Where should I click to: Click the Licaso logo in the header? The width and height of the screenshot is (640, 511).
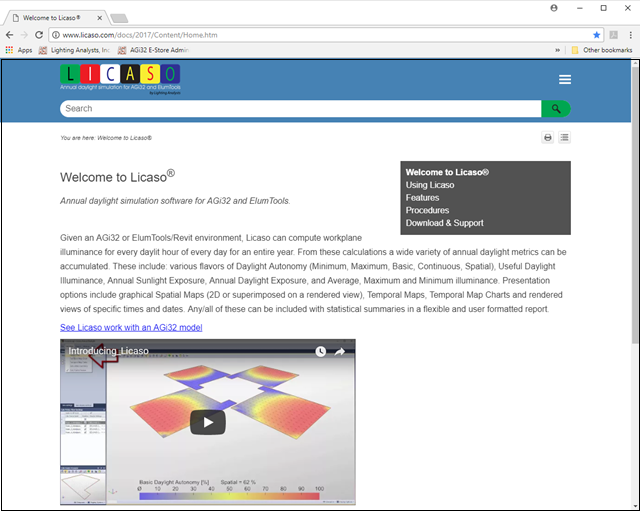120,77
